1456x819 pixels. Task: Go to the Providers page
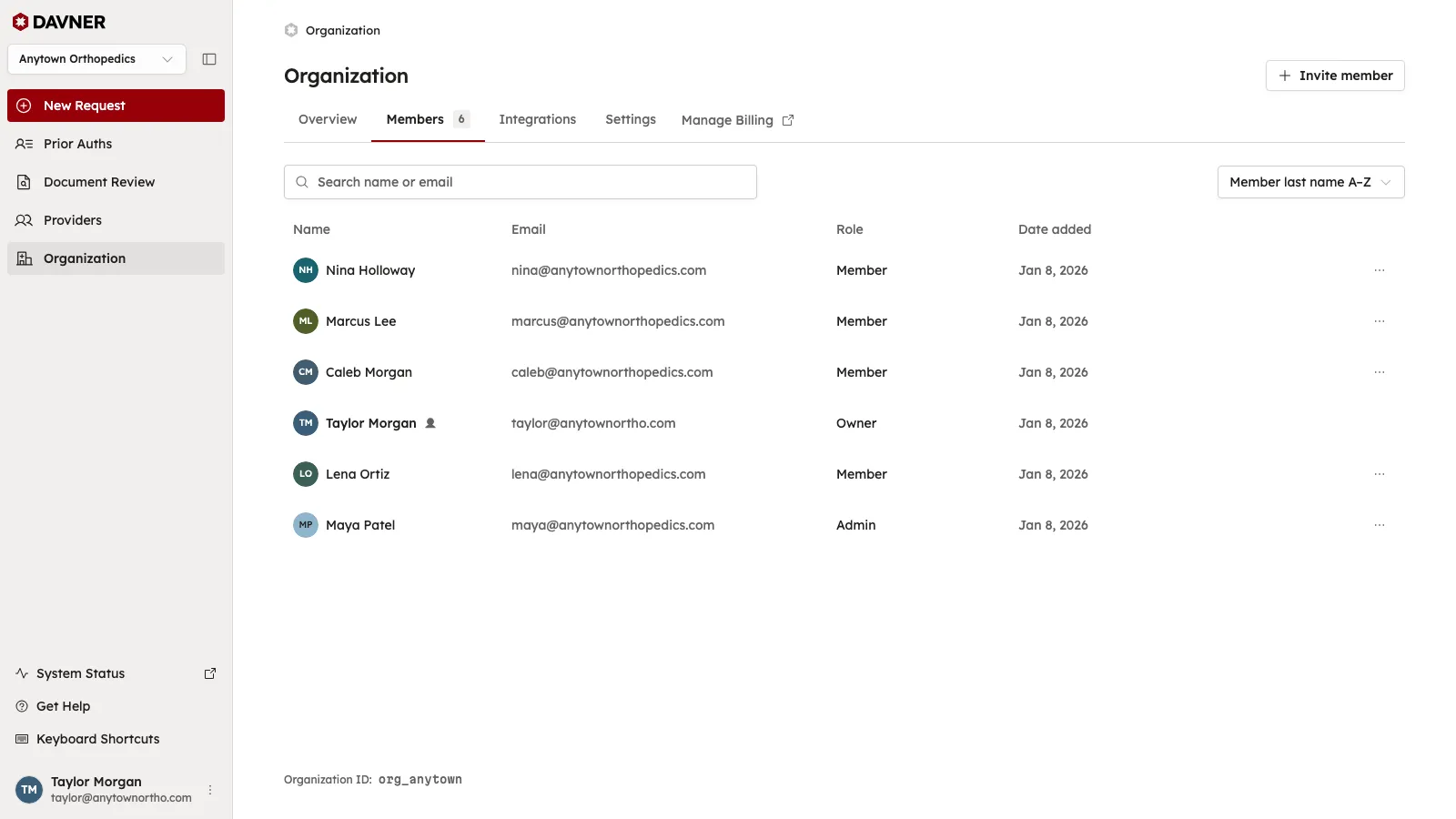116,220
